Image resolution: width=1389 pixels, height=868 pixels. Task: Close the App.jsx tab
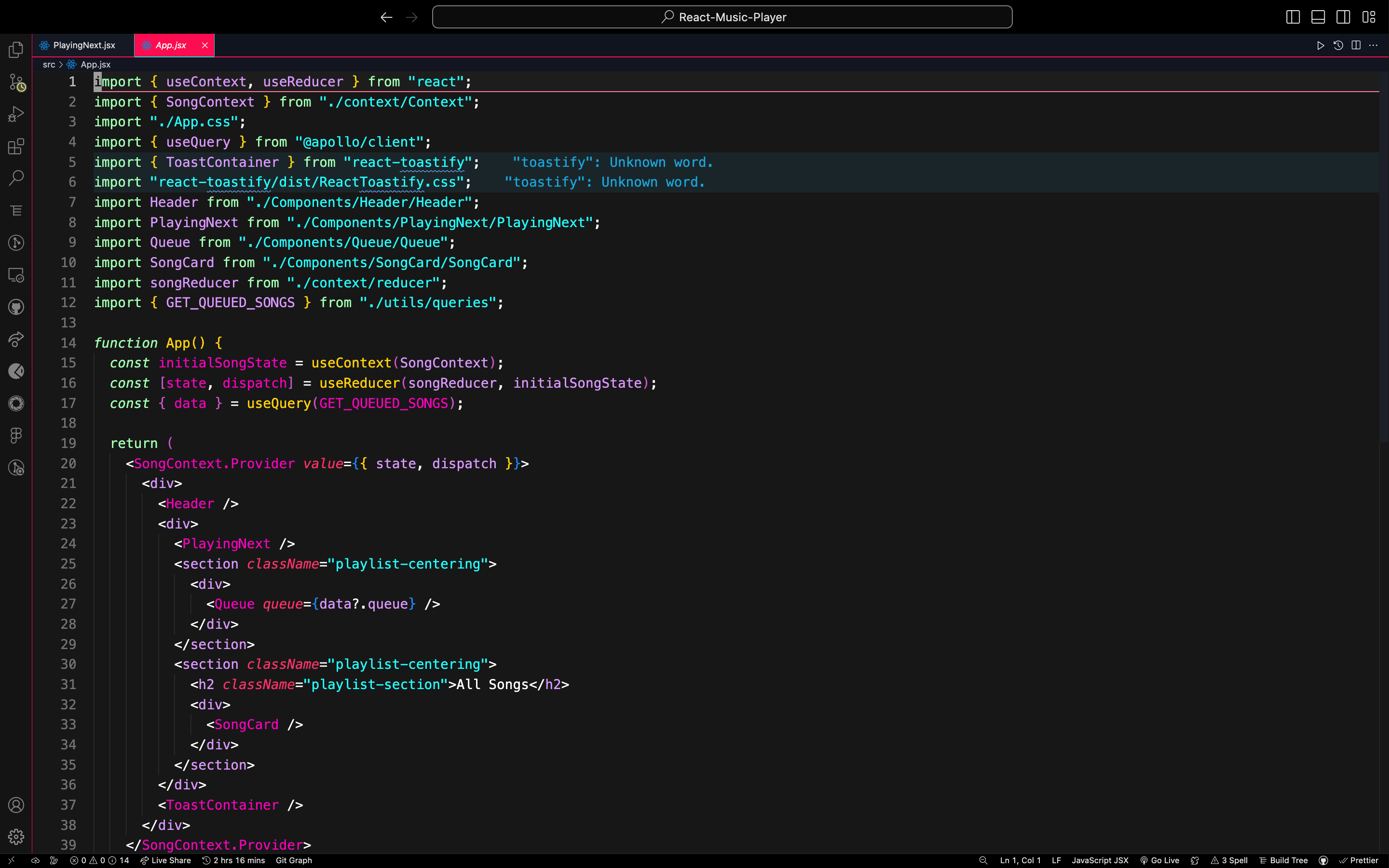pos(205,45)
